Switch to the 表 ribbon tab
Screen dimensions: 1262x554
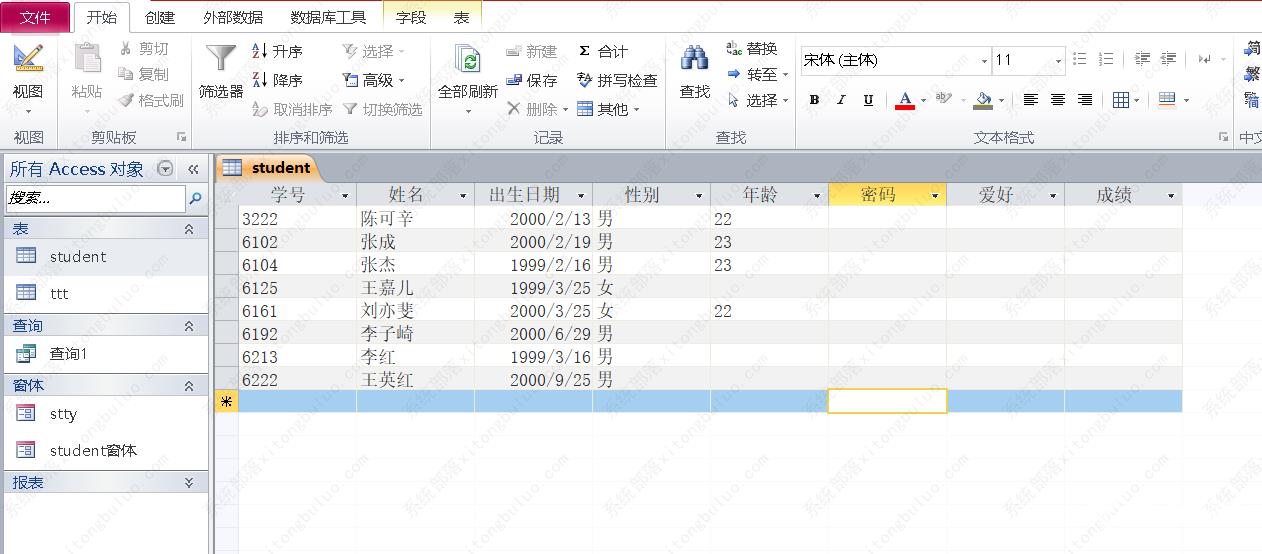tap(461, 17)
